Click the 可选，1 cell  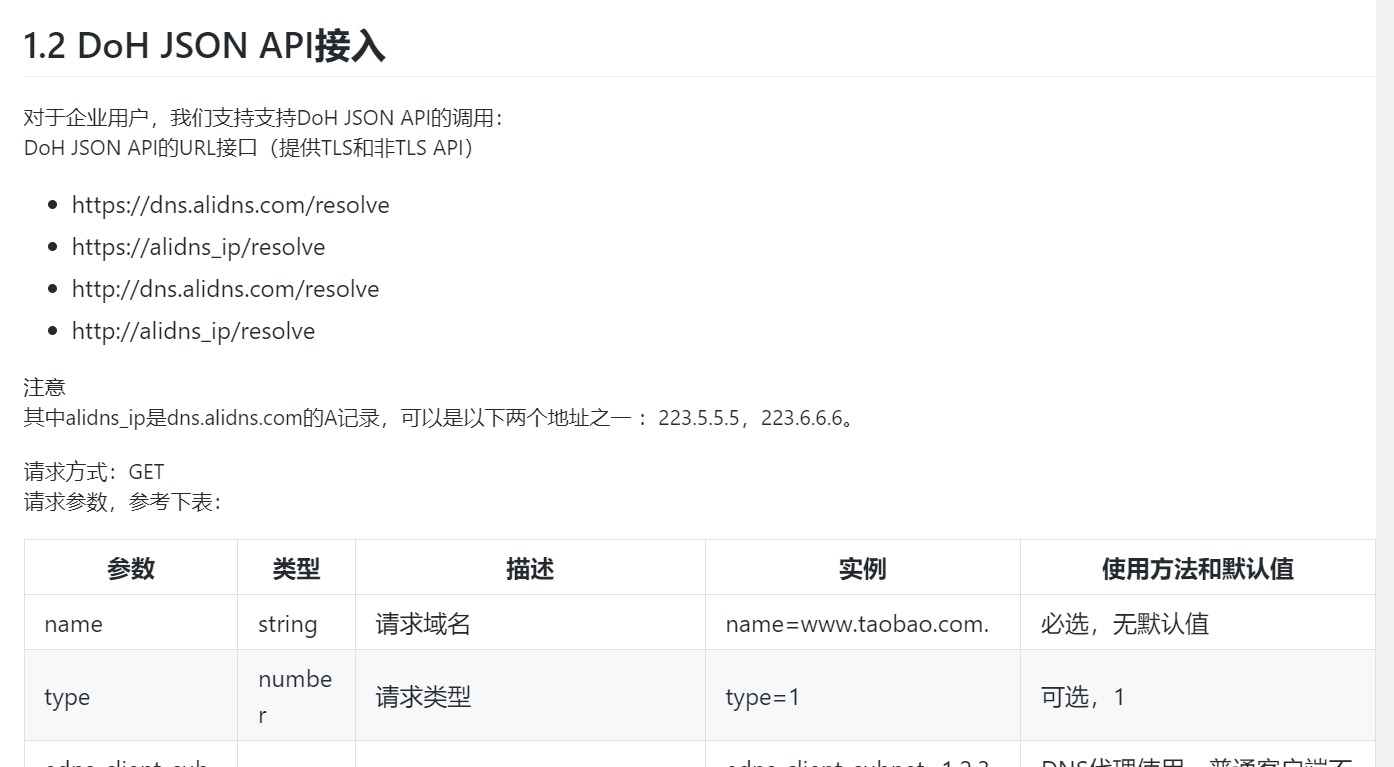pos(1086,696)
